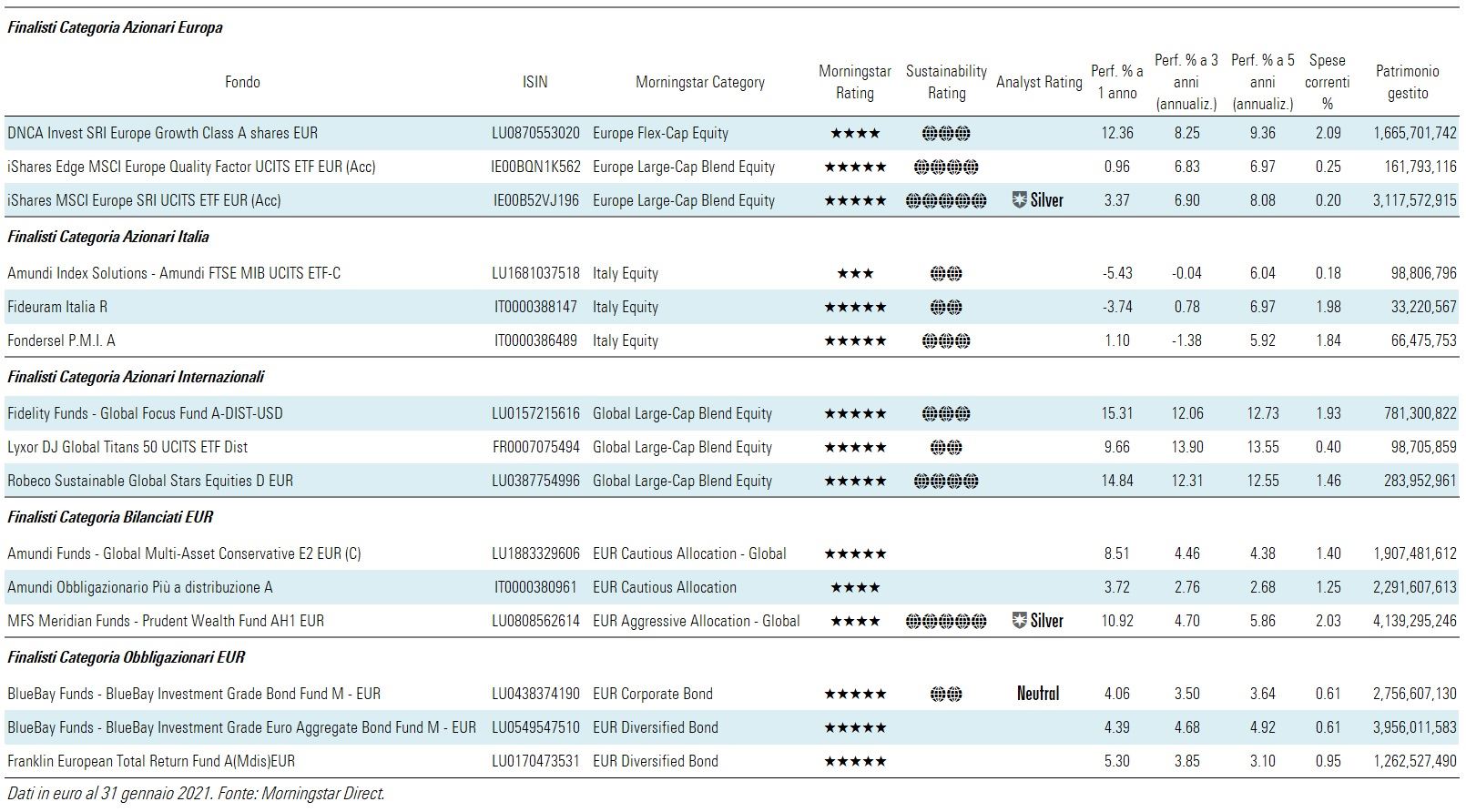Click the Neutral analyst rating for BlueBay Investment Grade Bond
Screen dimensions: 1466x812
(1038, 694)
